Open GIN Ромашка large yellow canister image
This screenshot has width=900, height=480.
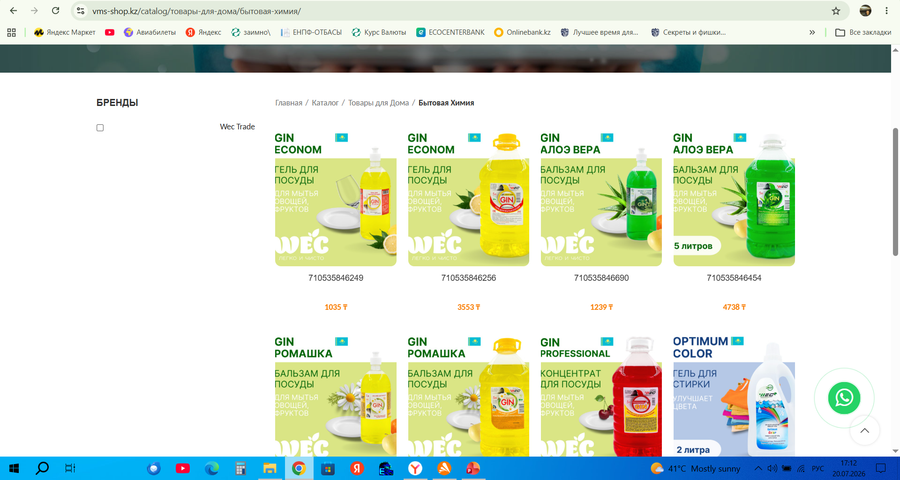click(x=468, y=396)
